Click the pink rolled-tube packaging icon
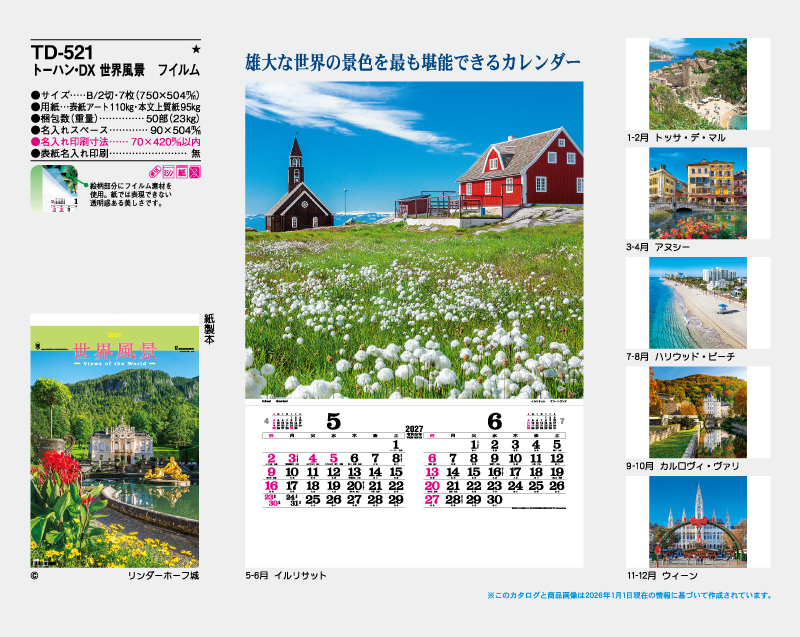Viewport: 800px width, 637px height. (x=155, y=171)
